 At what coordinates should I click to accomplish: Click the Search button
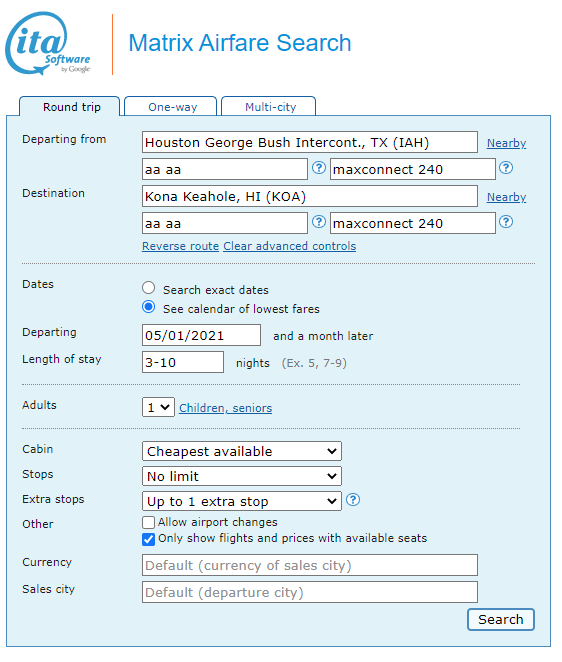[501, 619]
